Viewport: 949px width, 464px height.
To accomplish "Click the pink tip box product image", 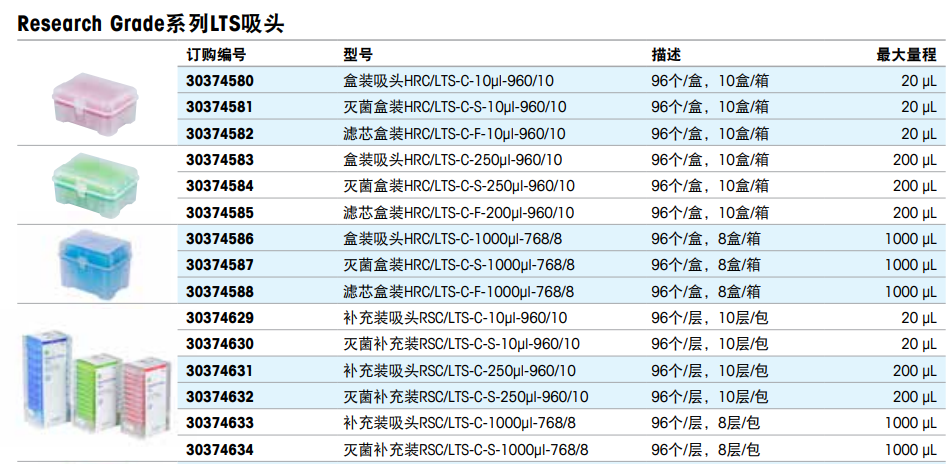I will coord(96,104).
